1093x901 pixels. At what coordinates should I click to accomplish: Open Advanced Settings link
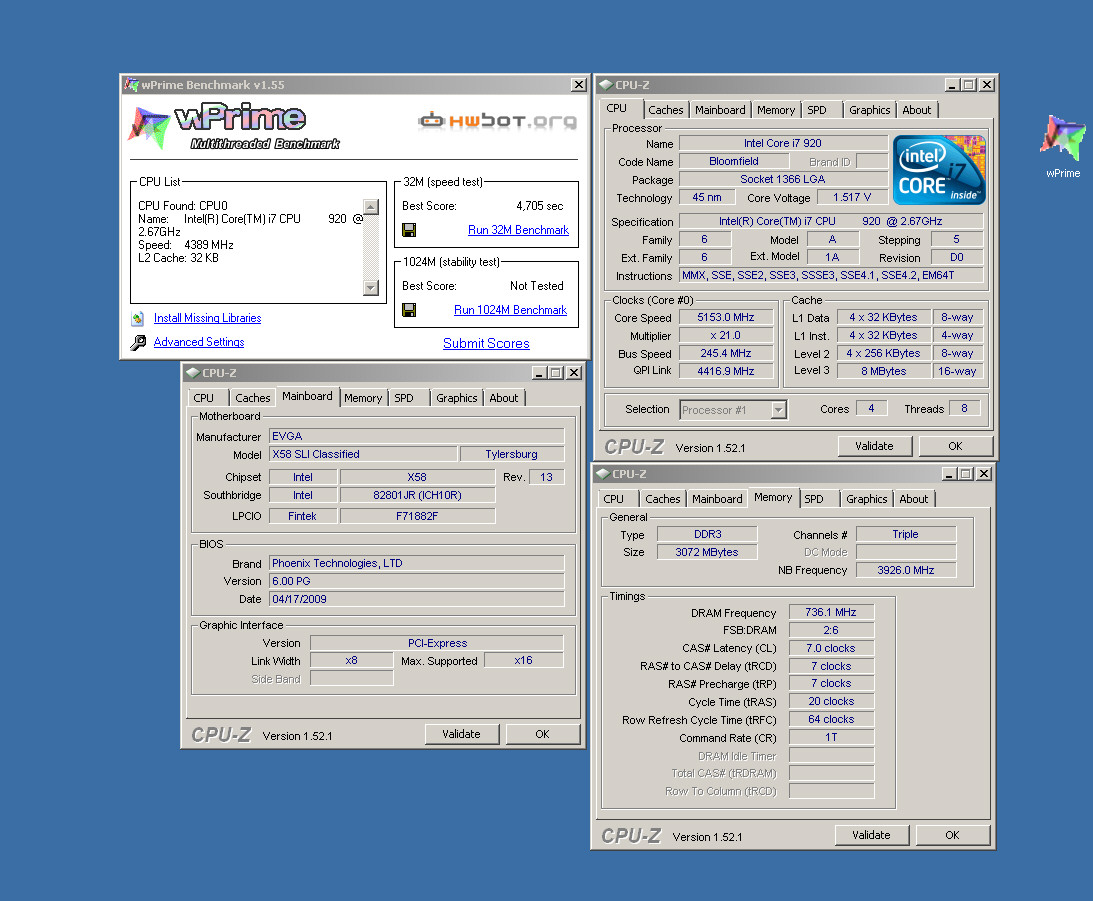pos(199,342)
